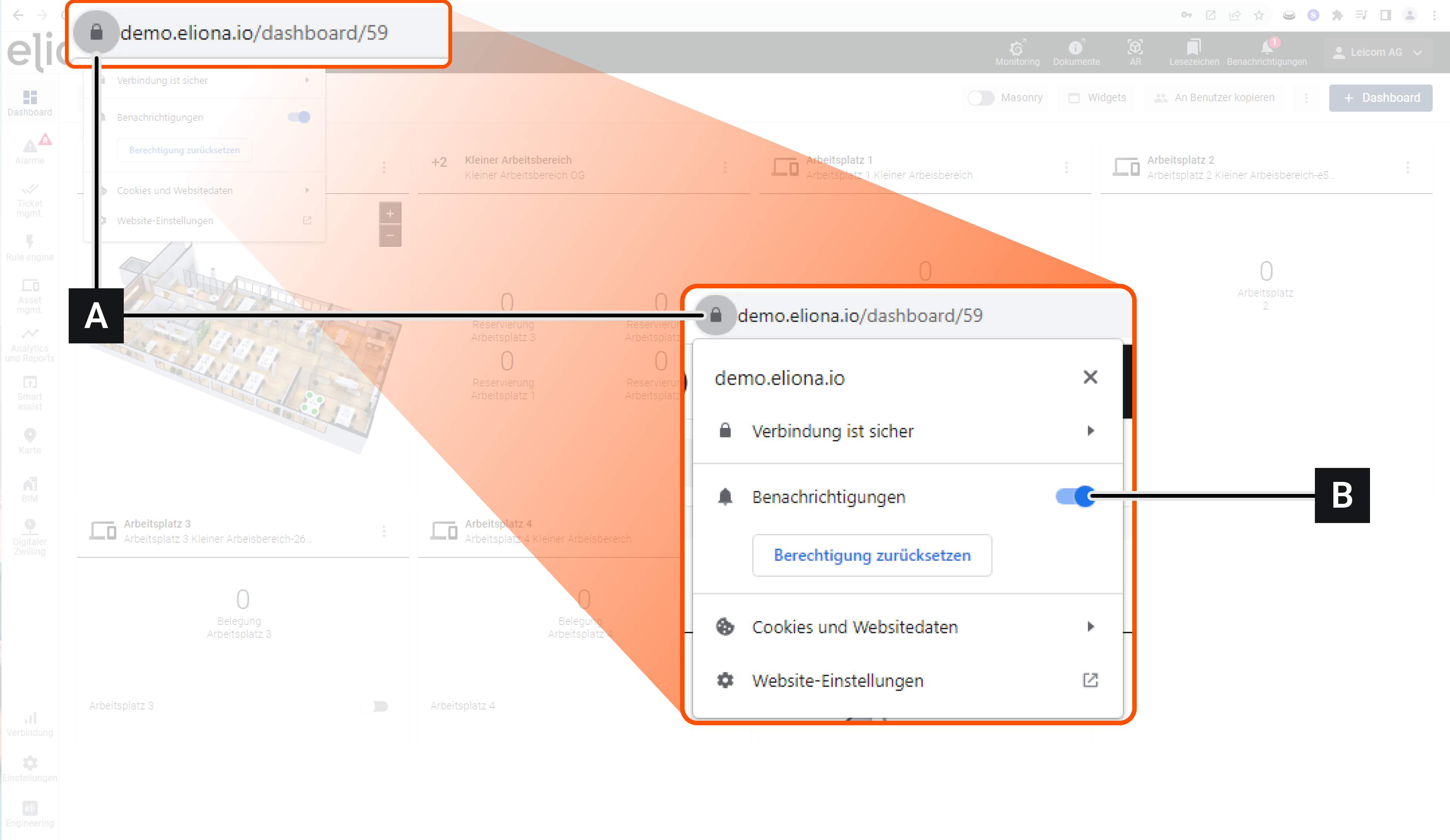Toggle Benachrichtigungen switch in enlarged popup
1450x840 pixels.
[1075, 496]
